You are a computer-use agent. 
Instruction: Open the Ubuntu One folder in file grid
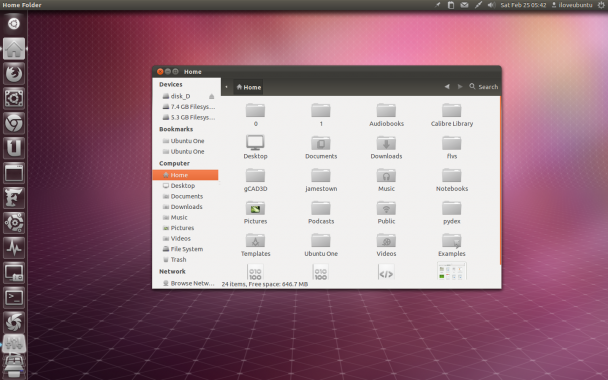click(321, 245)
